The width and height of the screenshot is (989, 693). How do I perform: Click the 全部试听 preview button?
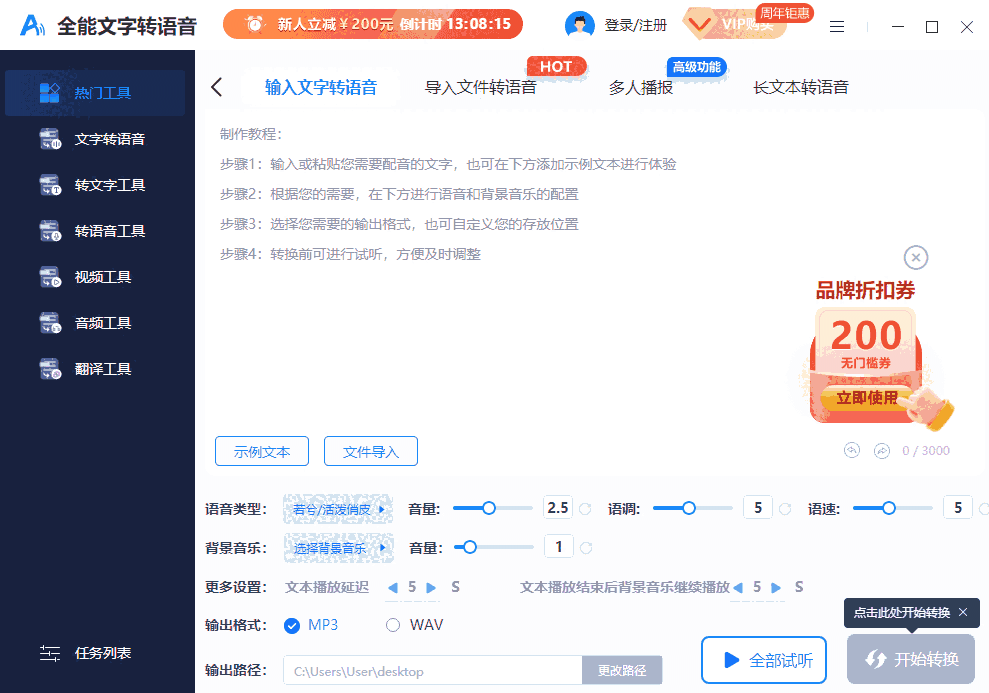[x=763, y=659]
